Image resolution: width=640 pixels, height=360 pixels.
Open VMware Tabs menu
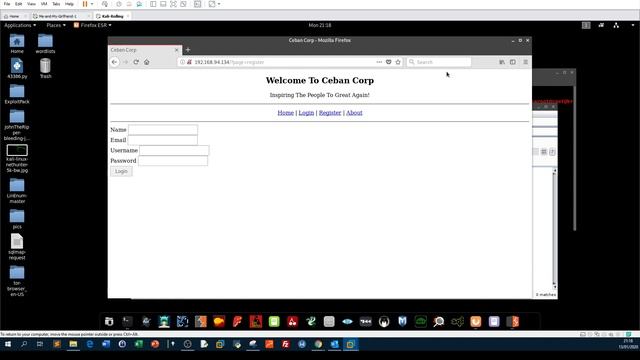point(56,4)
